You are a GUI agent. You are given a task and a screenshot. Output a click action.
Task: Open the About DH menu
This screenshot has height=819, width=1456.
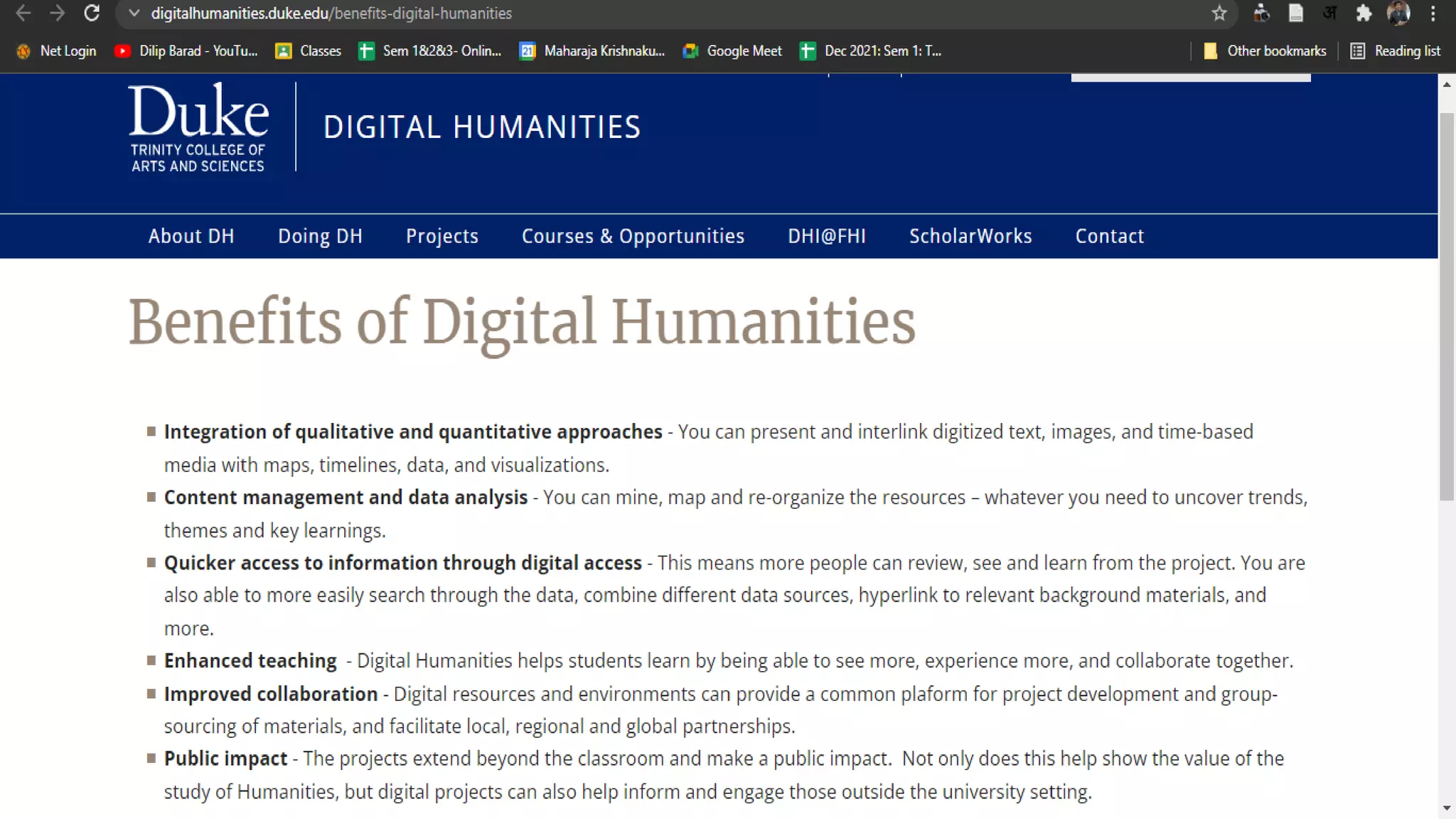pos(191,236)
